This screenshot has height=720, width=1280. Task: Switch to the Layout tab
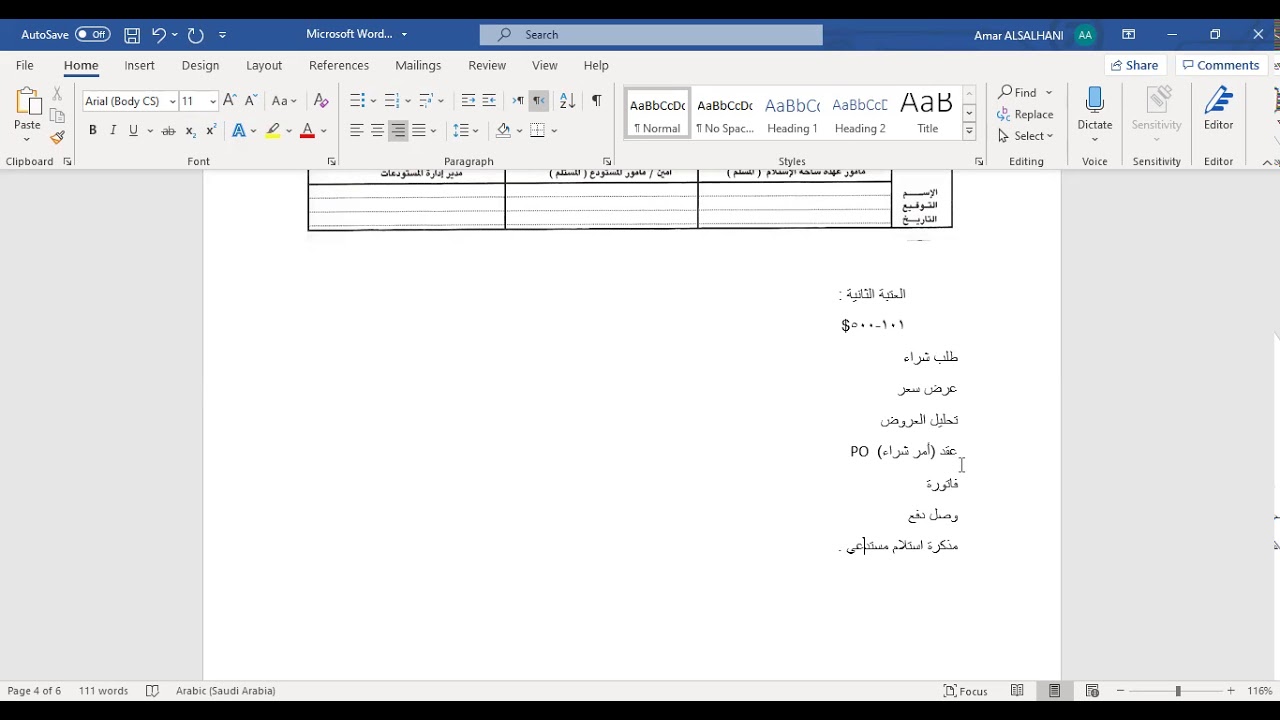point(264,65)
